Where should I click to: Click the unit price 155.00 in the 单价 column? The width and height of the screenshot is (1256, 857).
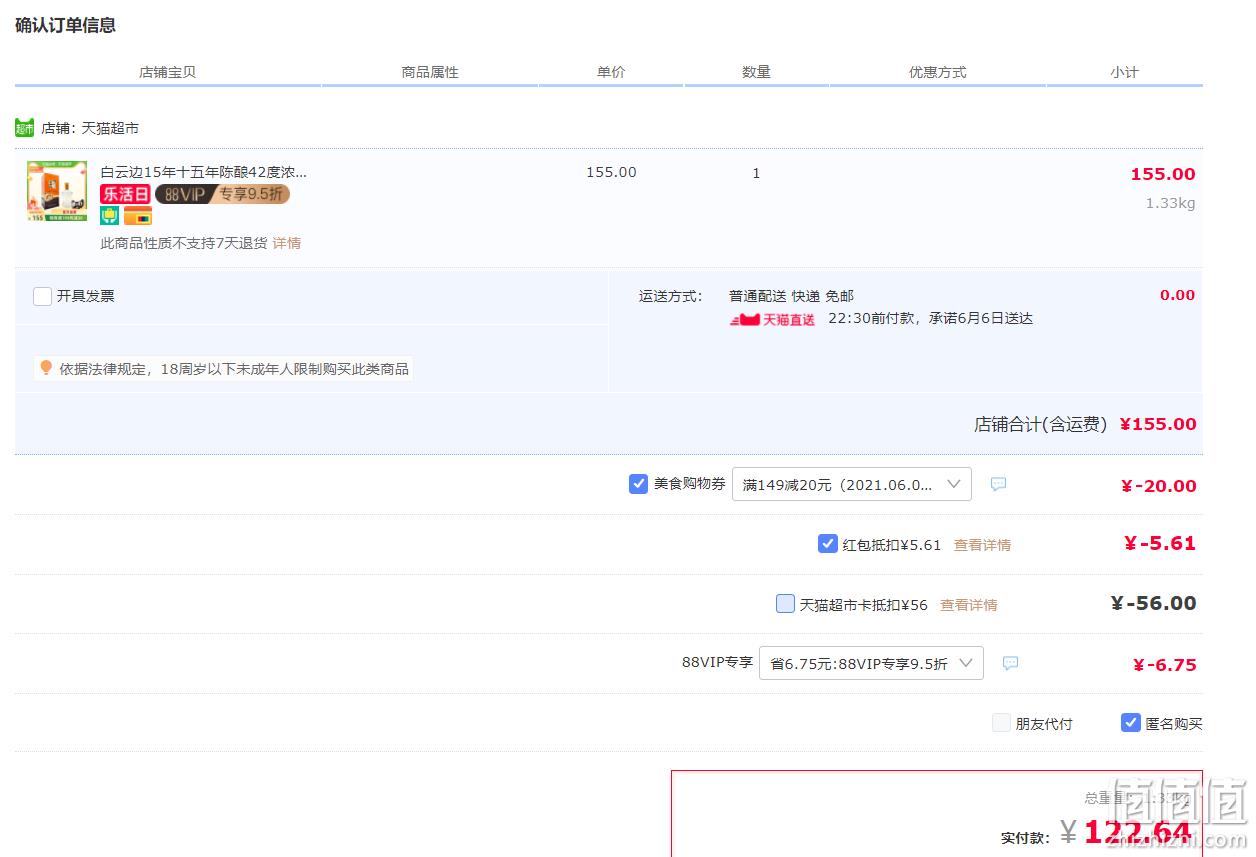611,172
